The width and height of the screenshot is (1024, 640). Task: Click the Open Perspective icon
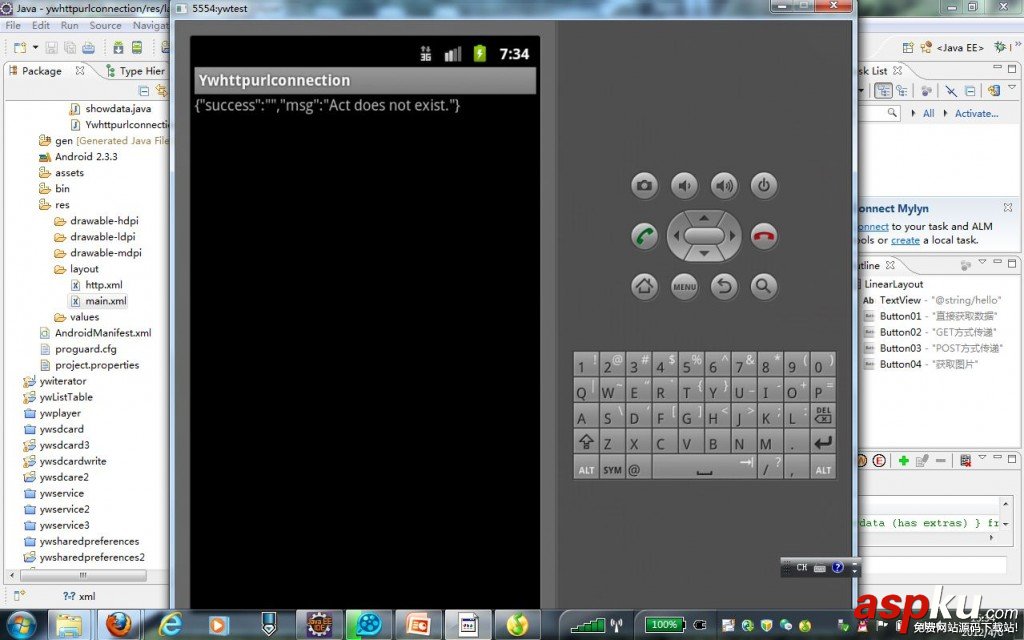(908, 47)
